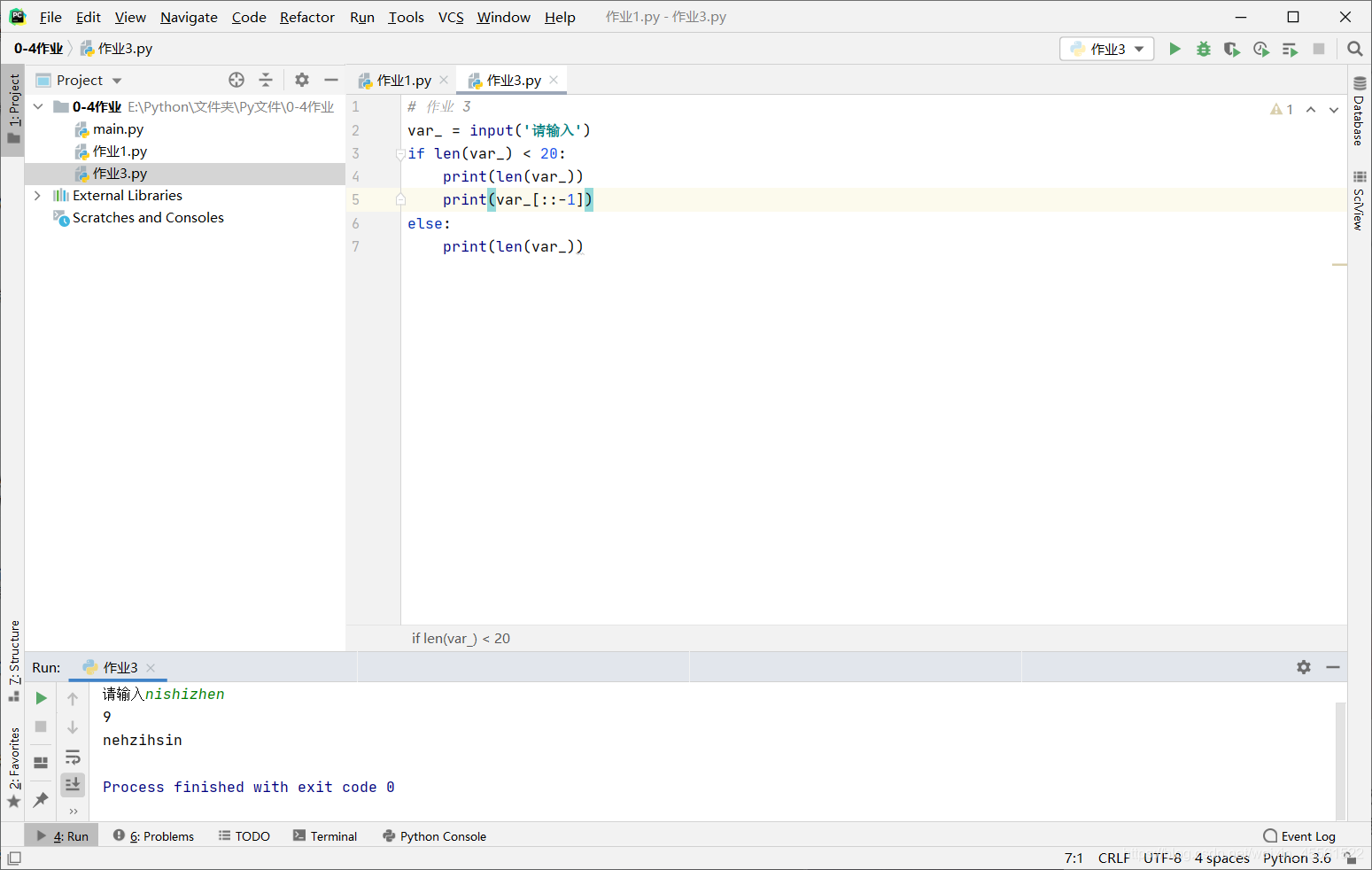Open Scratches and Consoles node
This screenshot has height=870, width=1372.
coord(148,217)
